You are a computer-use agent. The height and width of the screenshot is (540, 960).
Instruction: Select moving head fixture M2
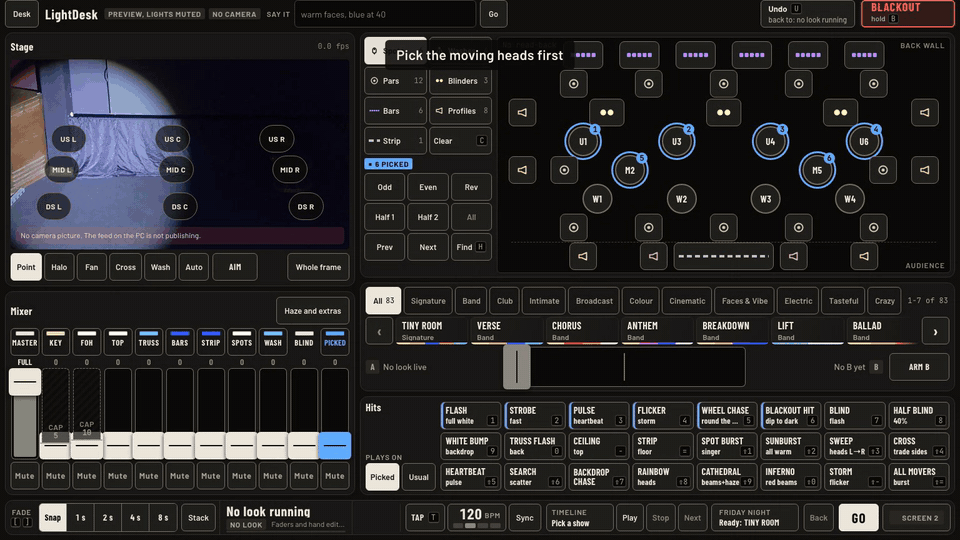coord(629,170)
